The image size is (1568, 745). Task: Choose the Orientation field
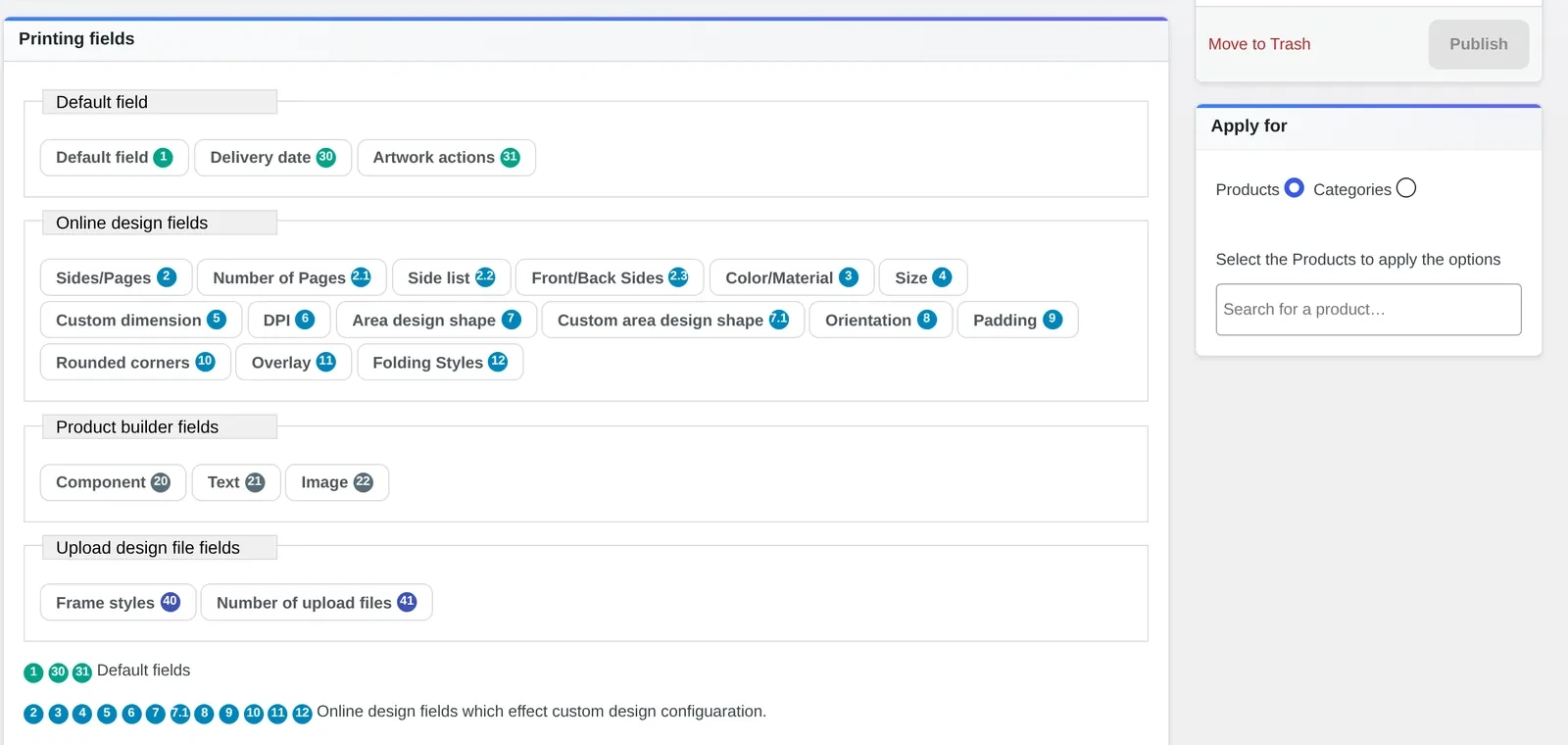coord(881,320)
